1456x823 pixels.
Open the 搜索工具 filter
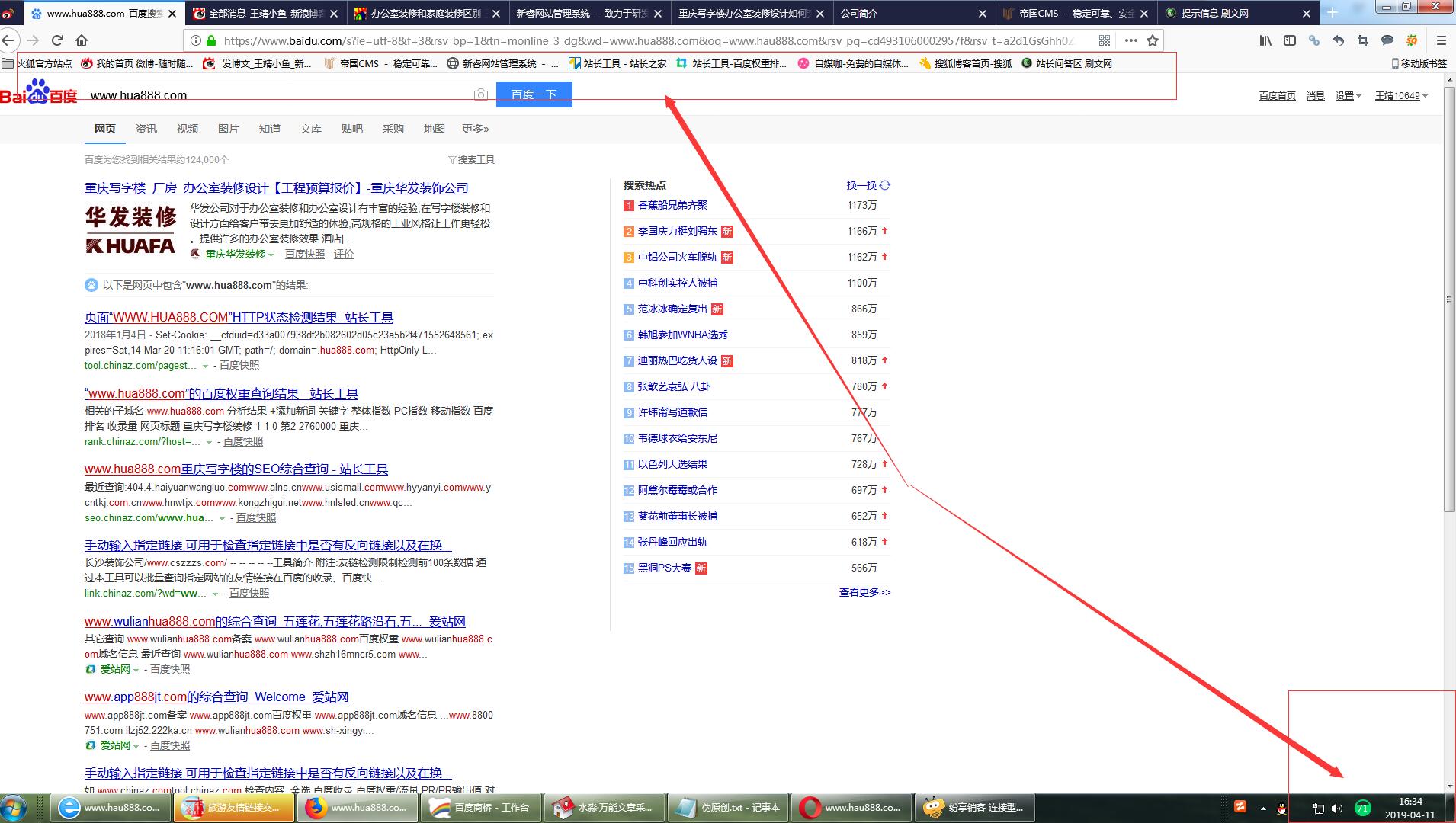pos(472,159)
